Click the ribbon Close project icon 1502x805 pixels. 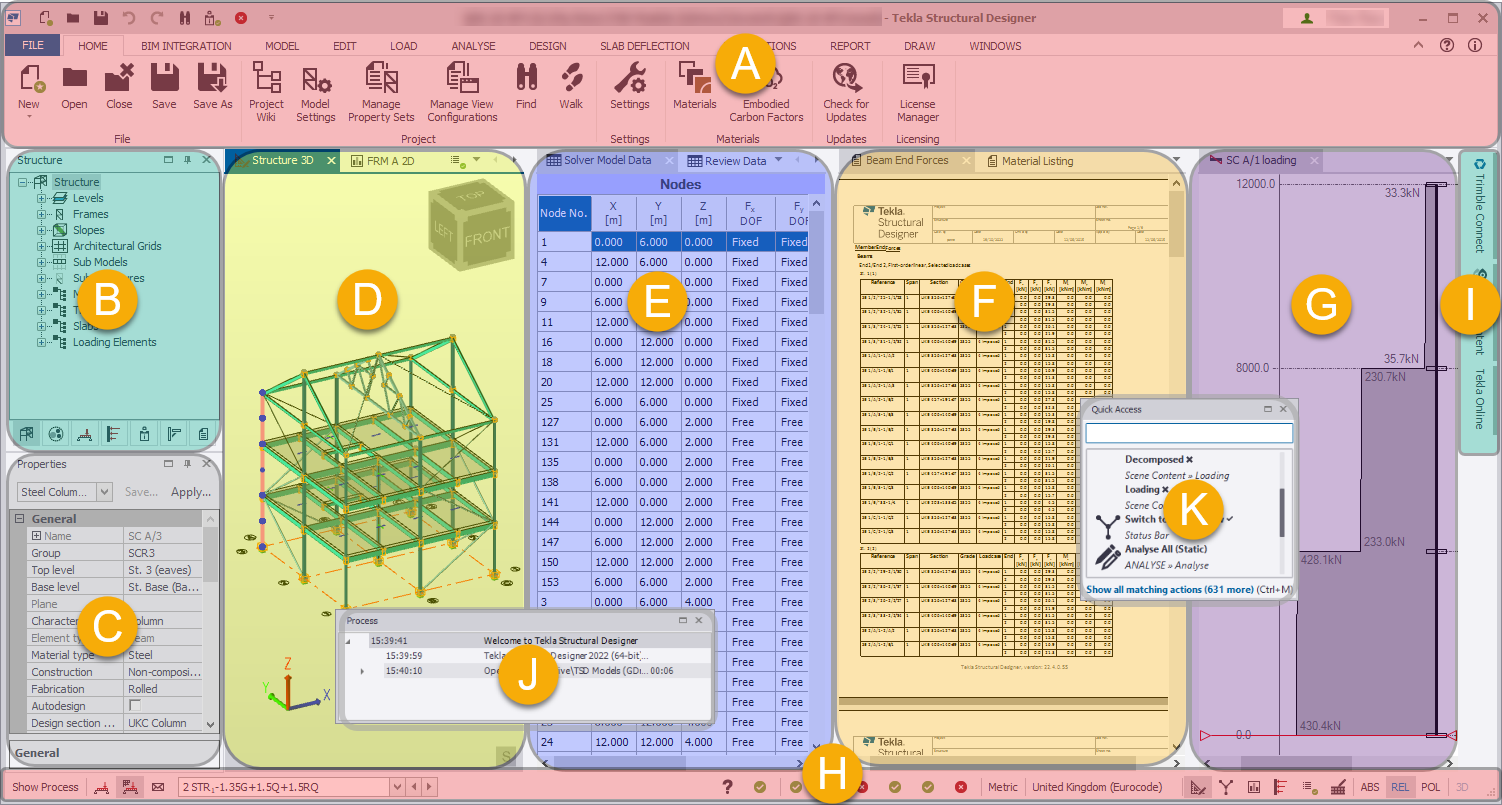pos(119,78)
